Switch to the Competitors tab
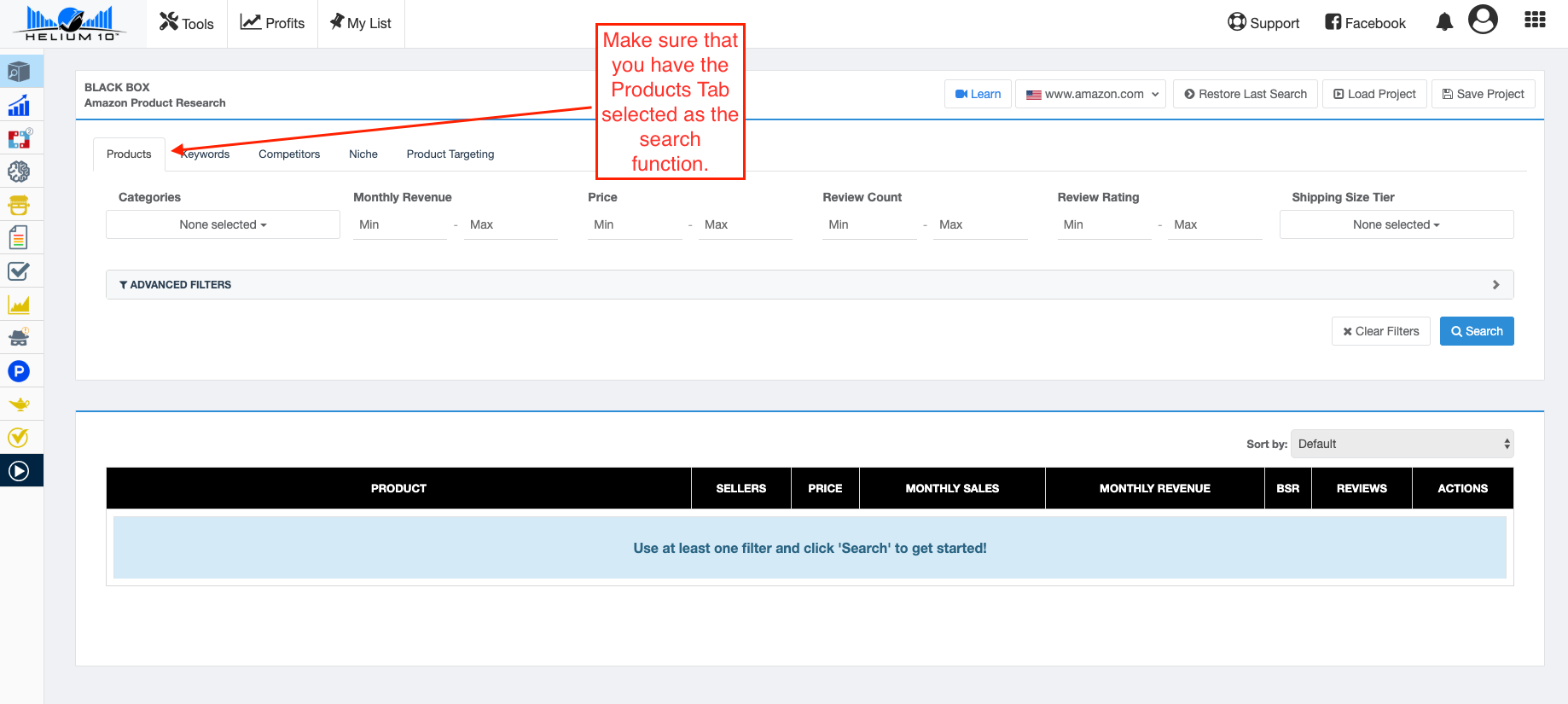 [289, 154]
